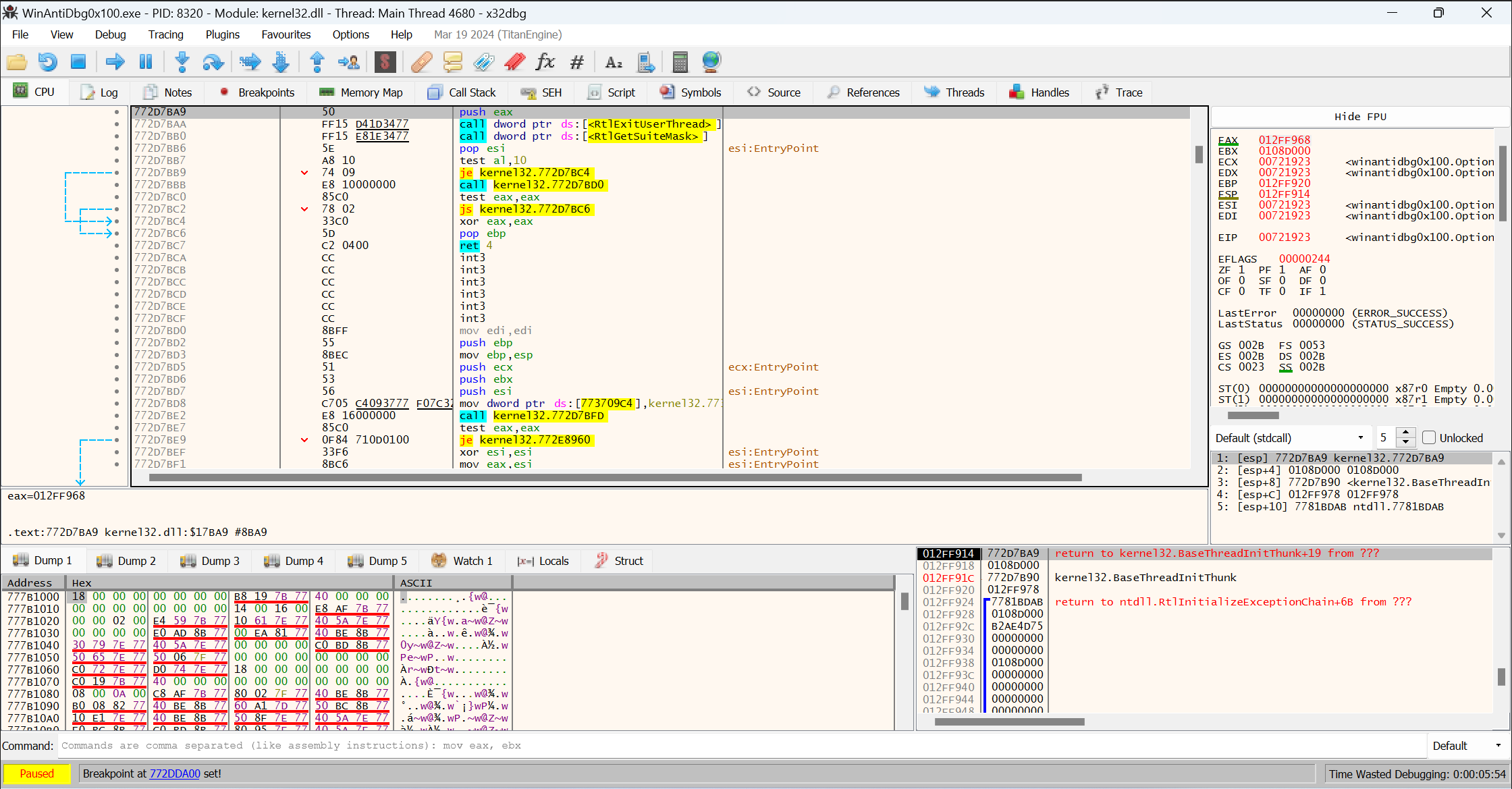Open the calculator toolbar icon
Screen dimensions: 1512x789
pos(680,62)
